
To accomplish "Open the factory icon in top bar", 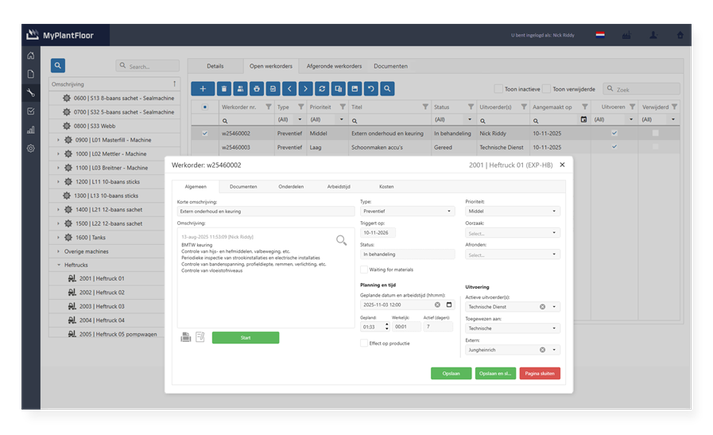I will 627,35.
